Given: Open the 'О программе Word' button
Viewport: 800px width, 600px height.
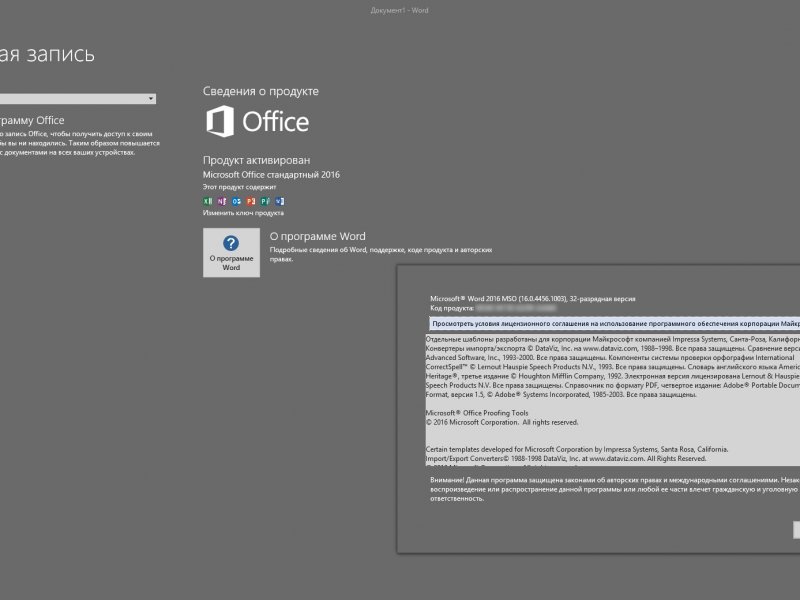Looking at the screenshot, I should [231, 253].
